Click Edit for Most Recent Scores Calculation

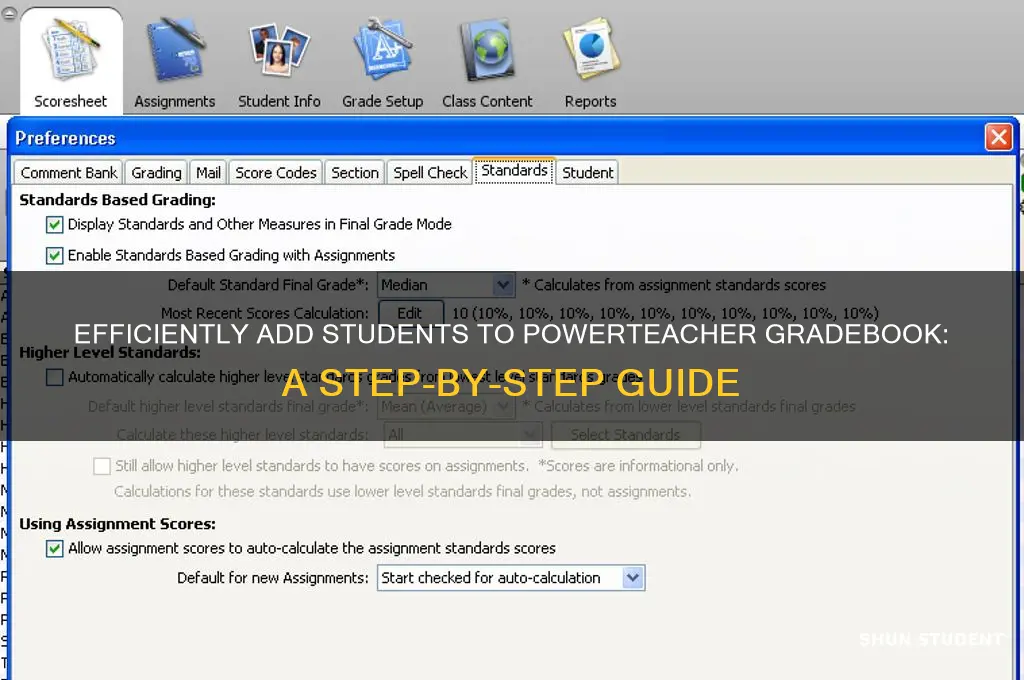[411, 314]
